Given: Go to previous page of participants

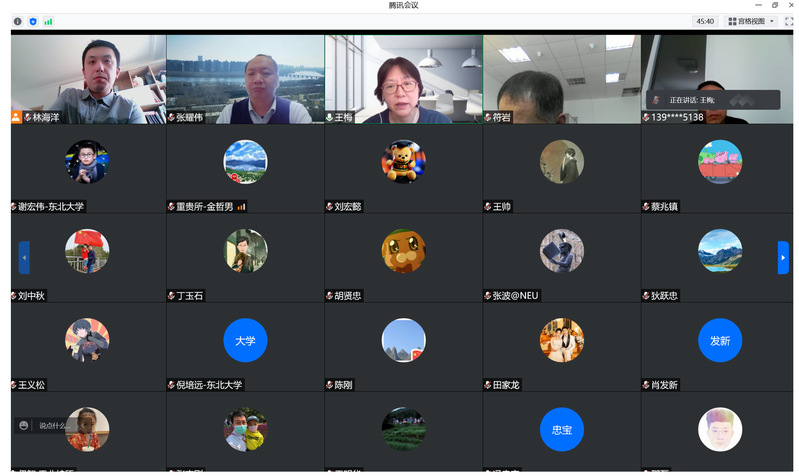Looking at the screenshot, I should click(x=24, y=257).
